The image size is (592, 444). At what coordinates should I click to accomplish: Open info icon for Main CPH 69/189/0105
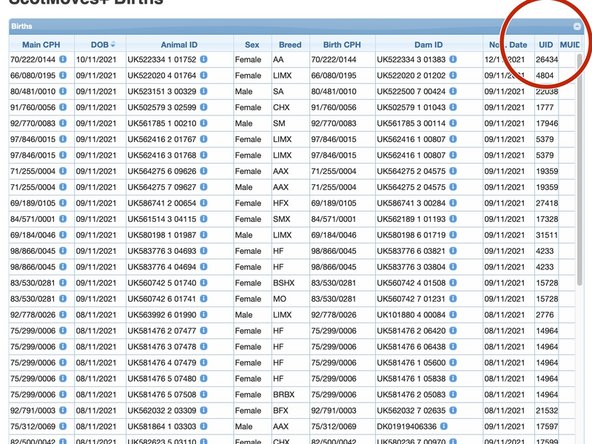click(x=63, y=203)
